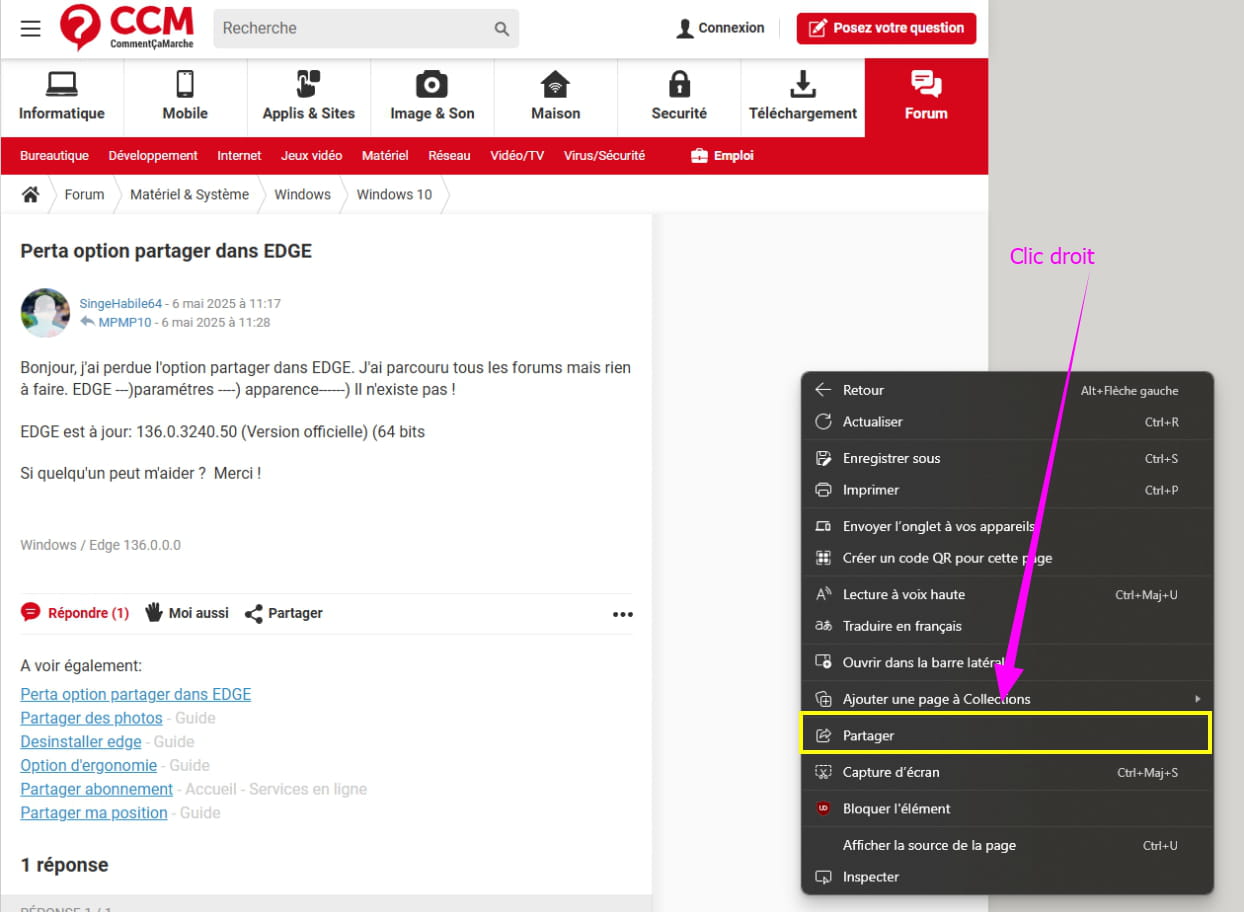1244x912 pixels.
Task: Go to Jeux vidéo subsection
Action: tap(311, 156)
